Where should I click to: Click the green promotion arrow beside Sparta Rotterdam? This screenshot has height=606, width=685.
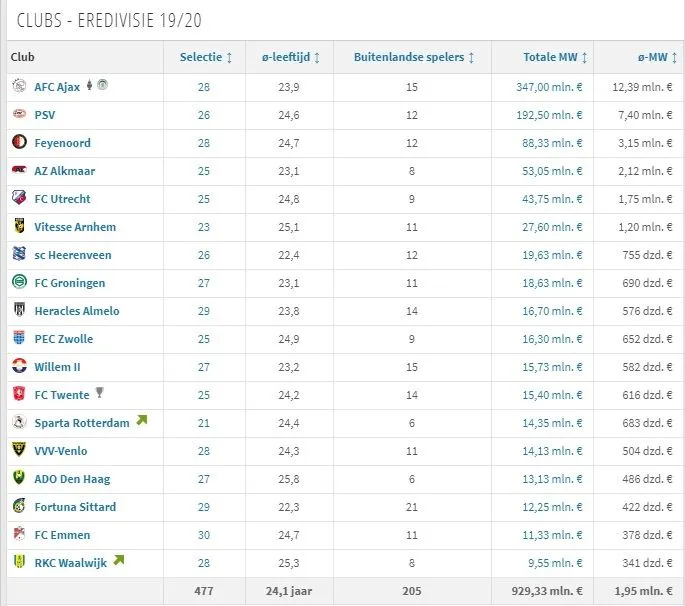pos(141,421)
